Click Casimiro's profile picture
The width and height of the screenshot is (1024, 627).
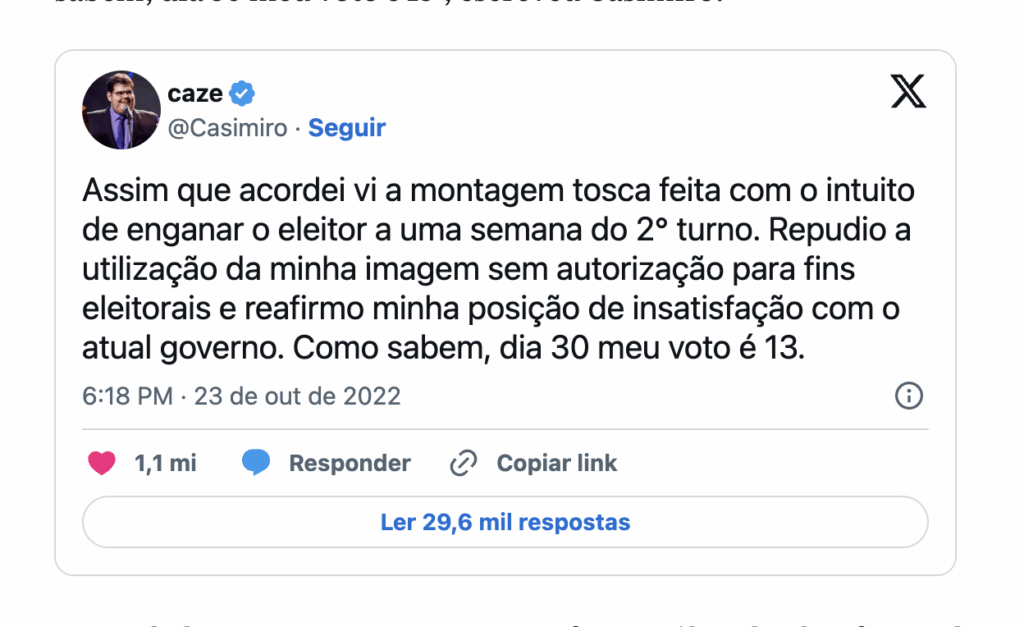[121, 110]
